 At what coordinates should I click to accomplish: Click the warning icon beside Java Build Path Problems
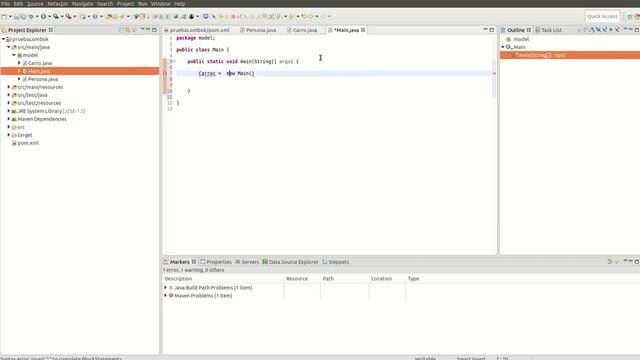(x=171, y=287)
